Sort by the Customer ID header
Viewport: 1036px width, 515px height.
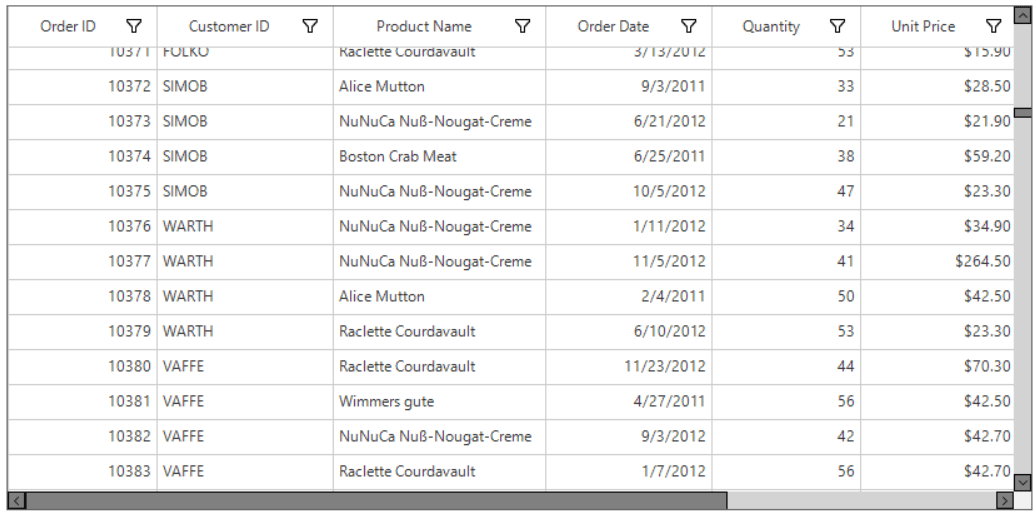click(x=229, y=26)
